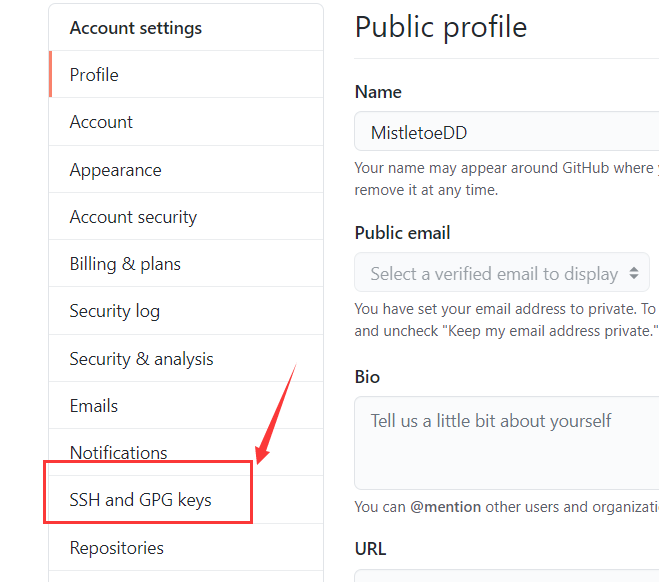The width and height of the screenshot is (659, 582).
Task: Focus the Bio text area
Action: pyautogui.click(x=505, y=442)
